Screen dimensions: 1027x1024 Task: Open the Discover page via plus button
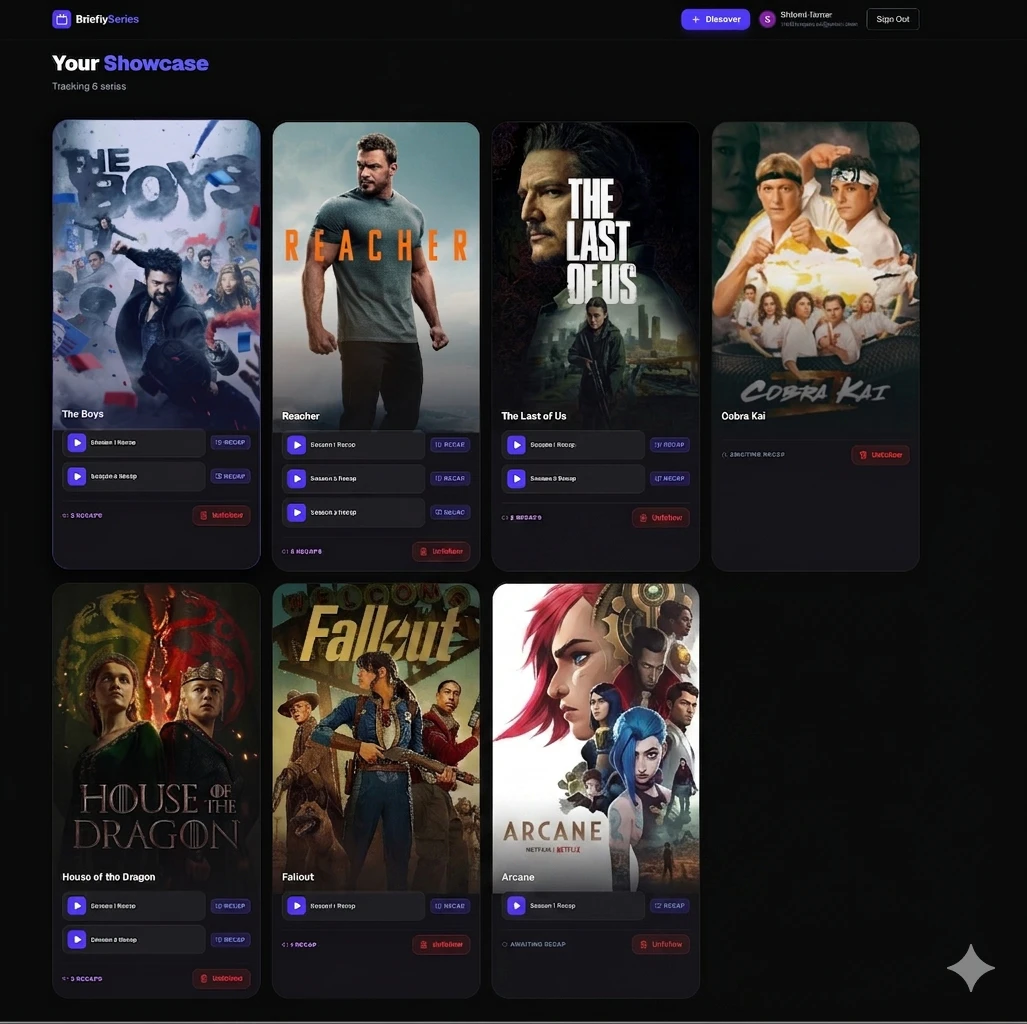tap(715, 19)
